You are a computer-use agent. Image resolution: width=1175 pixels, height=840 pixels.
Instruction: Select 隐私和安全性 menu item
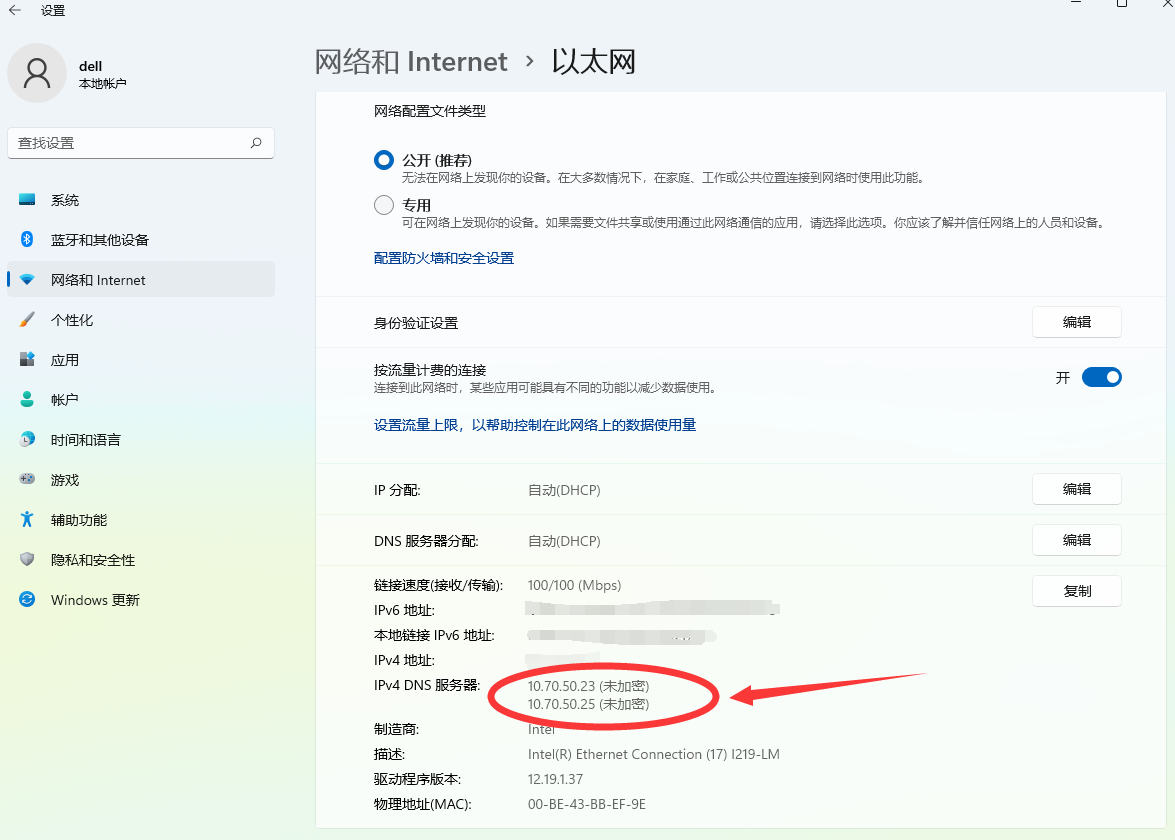tap(92, 560)
